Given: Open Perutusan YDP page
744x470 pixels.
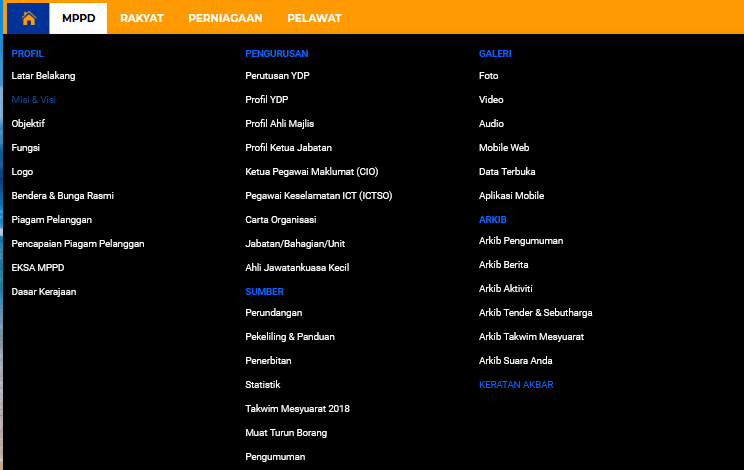Looking at the screenshot, I should (277, 76).
